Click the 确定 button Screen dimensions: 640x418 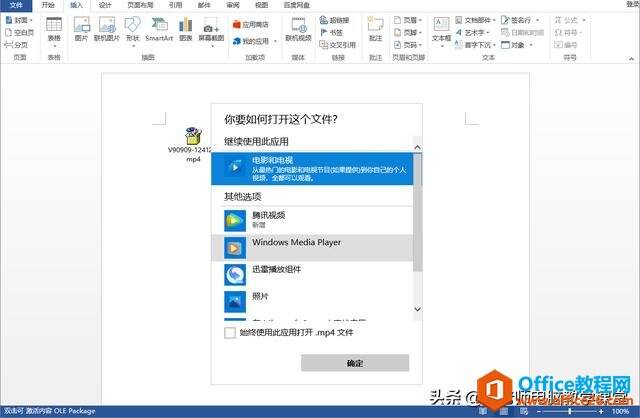click(355, 363)
